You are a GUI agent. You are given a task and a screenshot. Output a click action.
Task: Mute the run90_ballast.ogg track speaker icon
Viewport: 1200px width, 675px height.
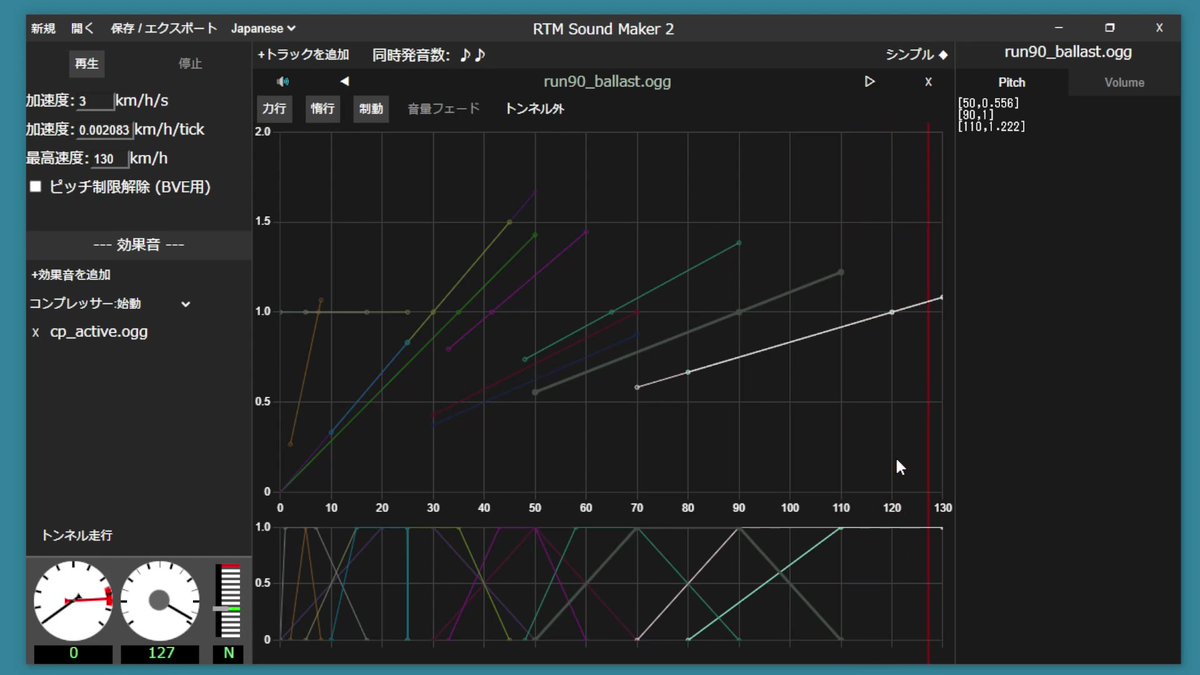click(x=283, y=82)
